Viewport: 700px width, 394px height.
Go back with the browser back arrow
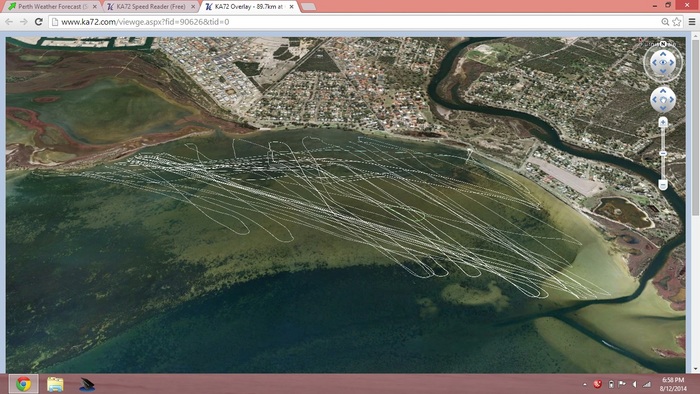[x=9, y=21]
